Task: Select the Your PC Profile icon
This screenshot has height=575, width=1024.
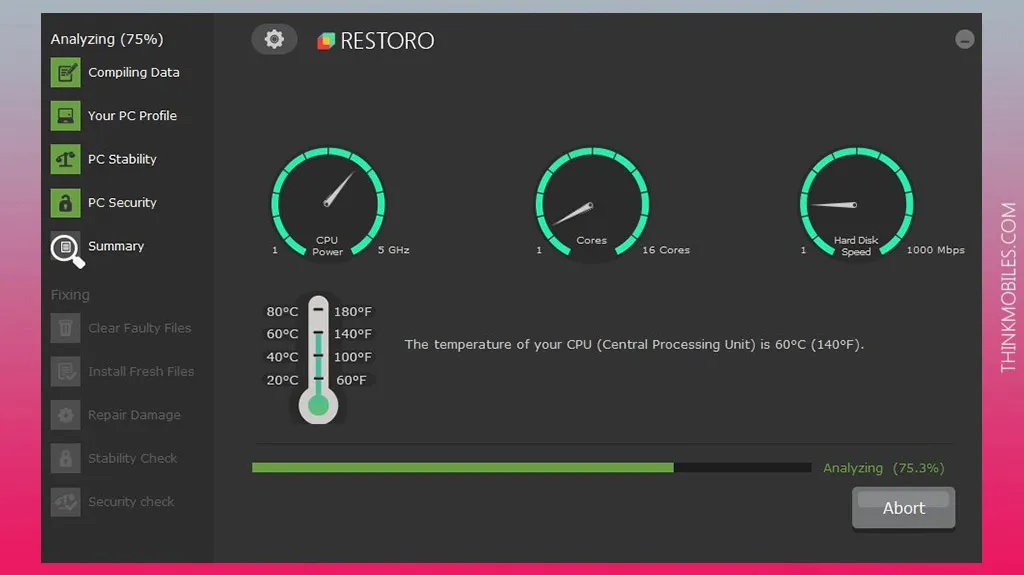Action: [65, 116]
